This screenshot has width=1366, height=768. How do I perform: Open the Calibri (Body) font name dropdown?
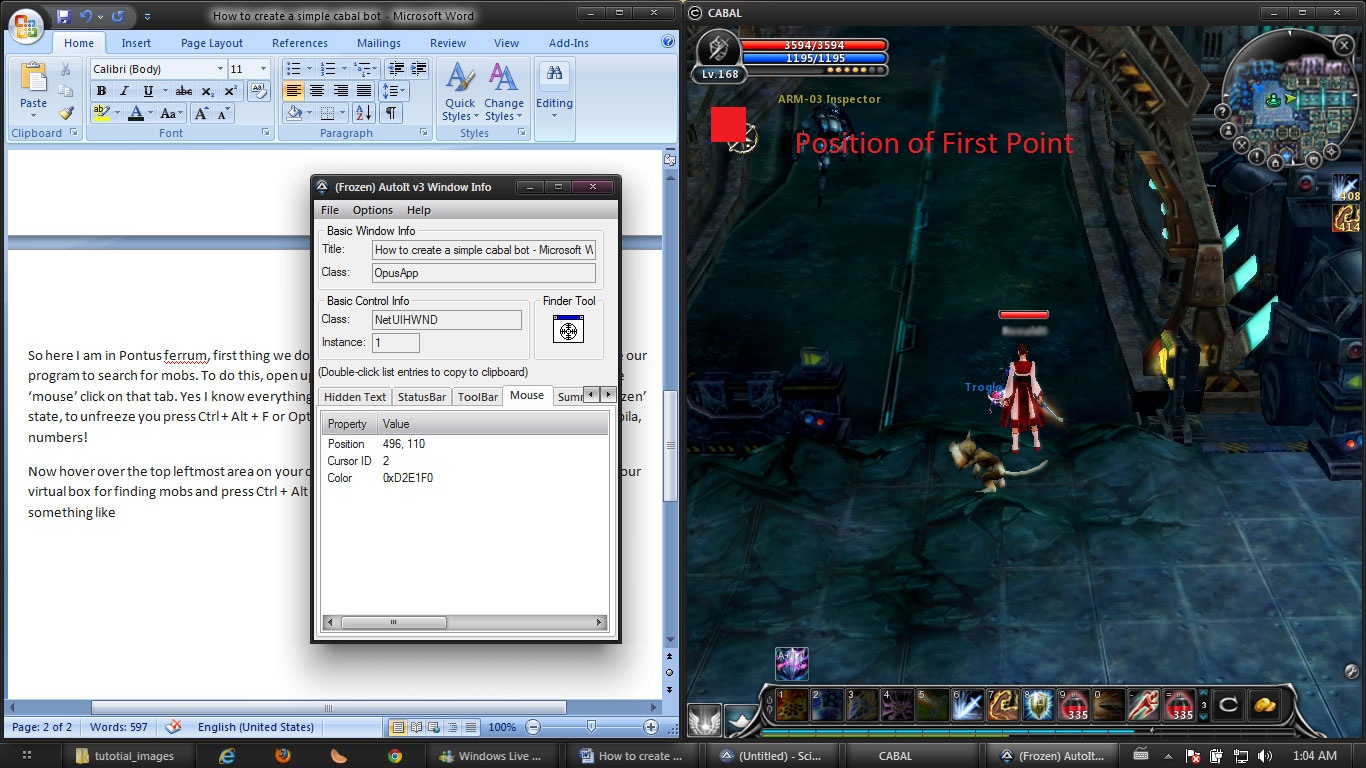click(x=220, y=69)
